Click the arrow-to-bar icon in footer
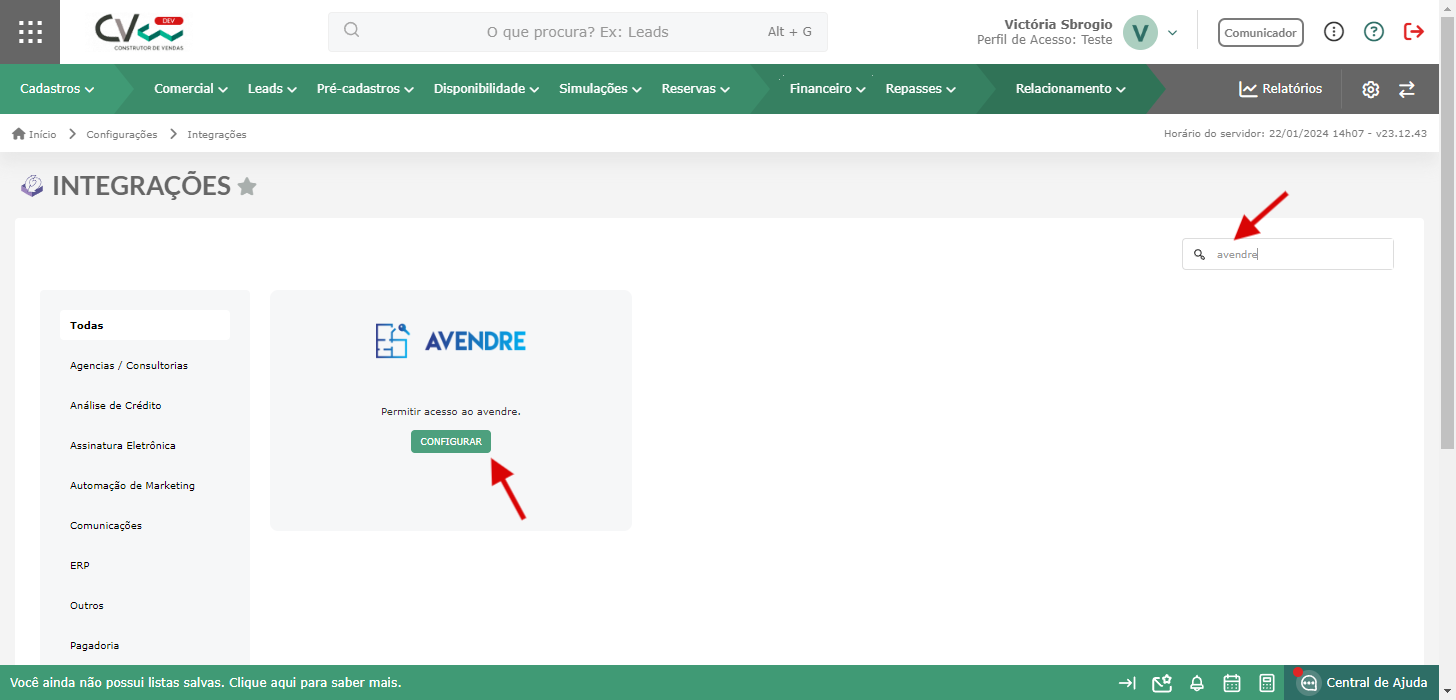 [x=1127, y=683]
